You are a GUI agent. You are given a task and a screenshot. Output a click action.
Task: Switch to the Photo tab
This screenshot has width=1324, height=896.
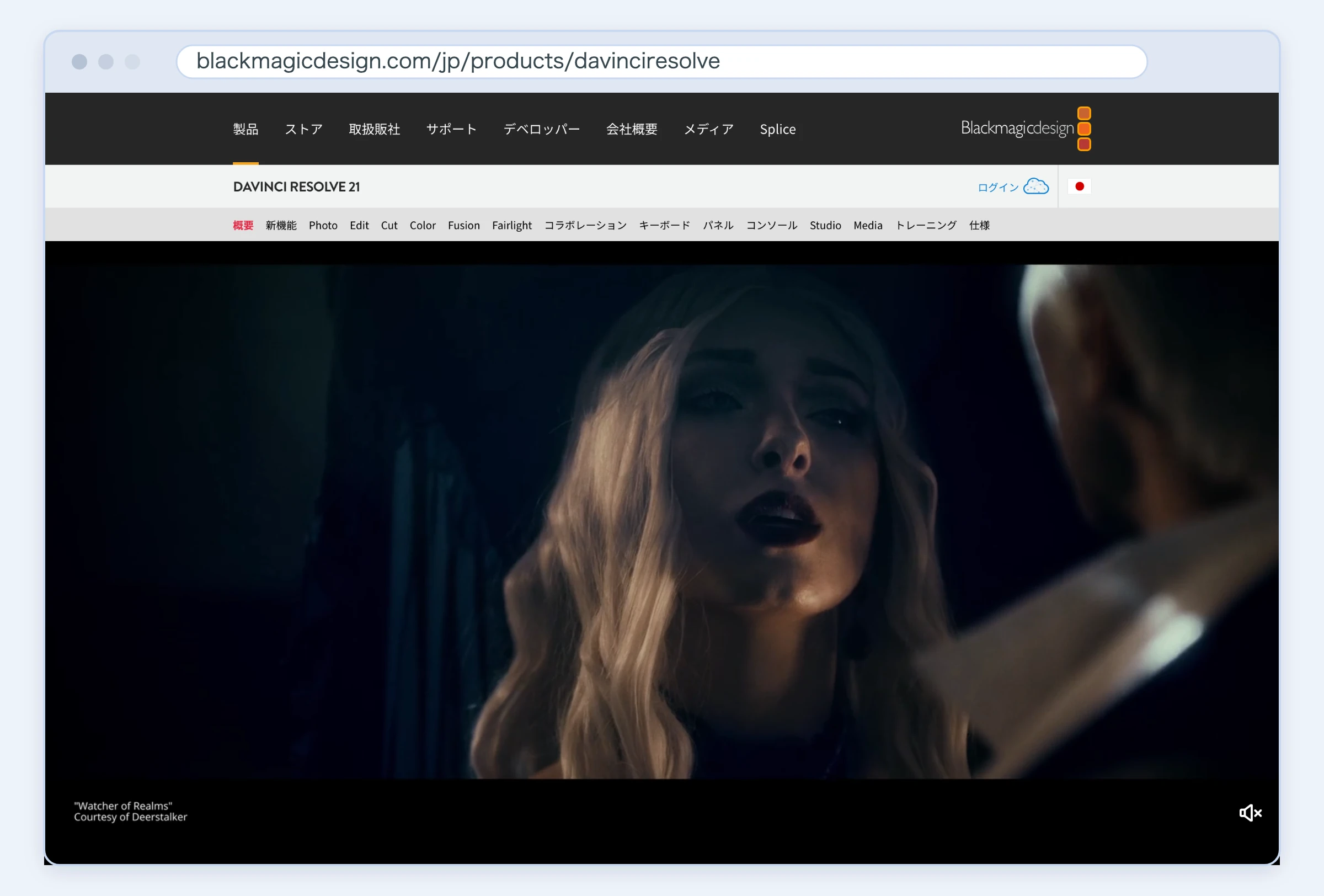pyautogui.click(x=323, y=225)
